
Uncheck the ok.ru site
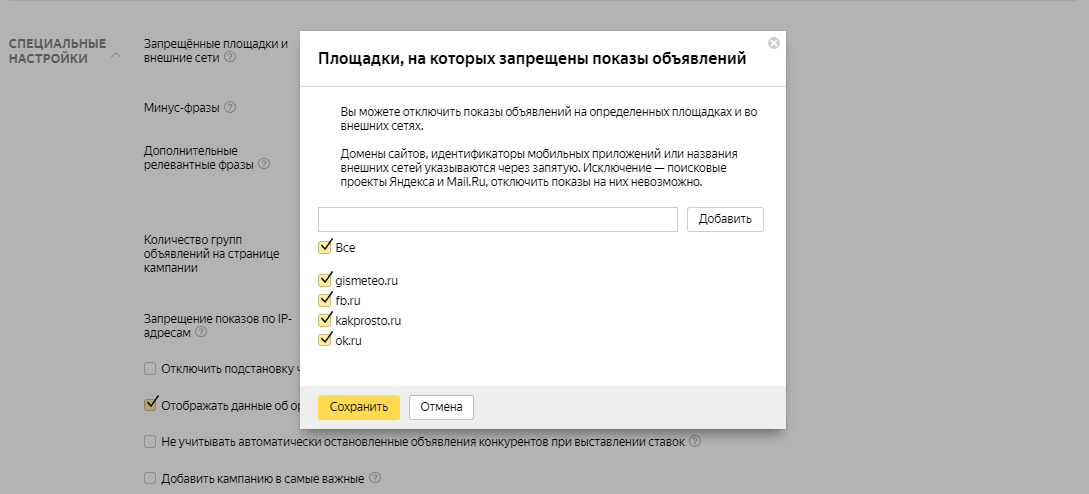pos(325,340)
